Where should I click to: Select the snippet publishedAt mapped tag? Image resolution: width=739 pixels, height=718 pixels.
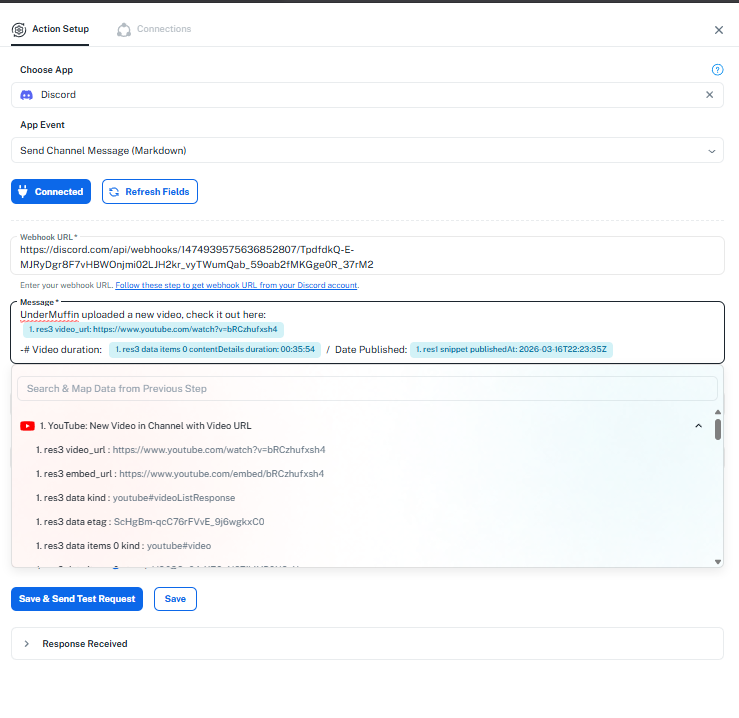pyautogui.click(x=511, y=350)
